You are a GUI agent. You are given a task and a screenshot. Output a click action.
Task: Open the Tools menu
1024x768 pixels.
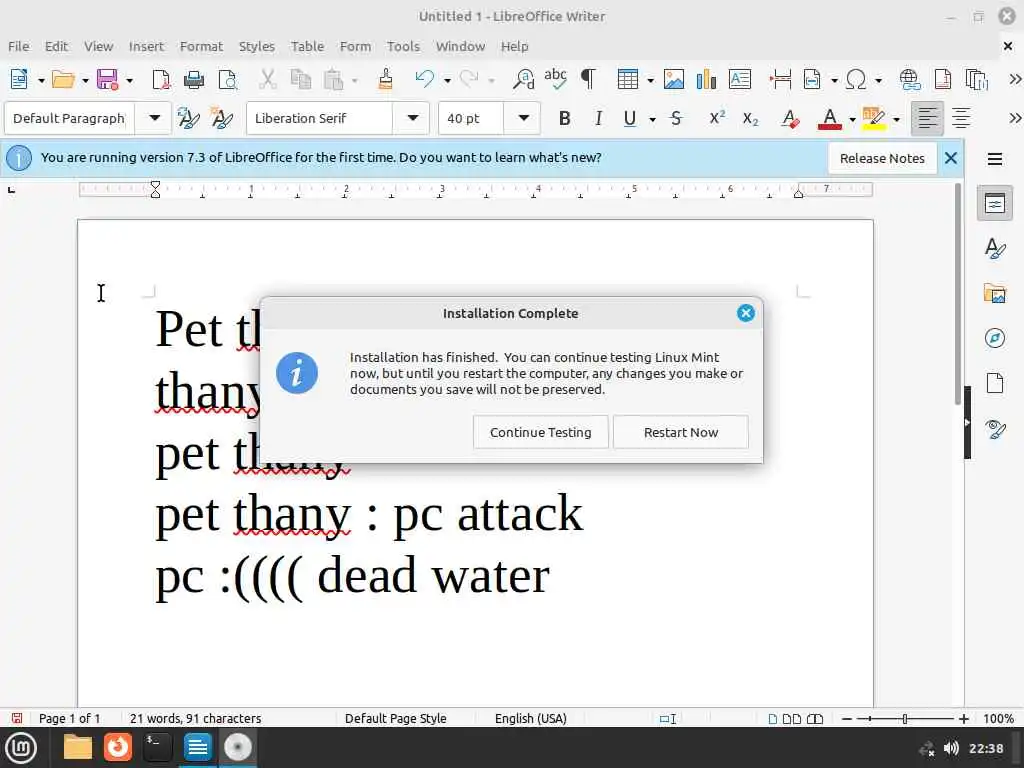(403, 46)
